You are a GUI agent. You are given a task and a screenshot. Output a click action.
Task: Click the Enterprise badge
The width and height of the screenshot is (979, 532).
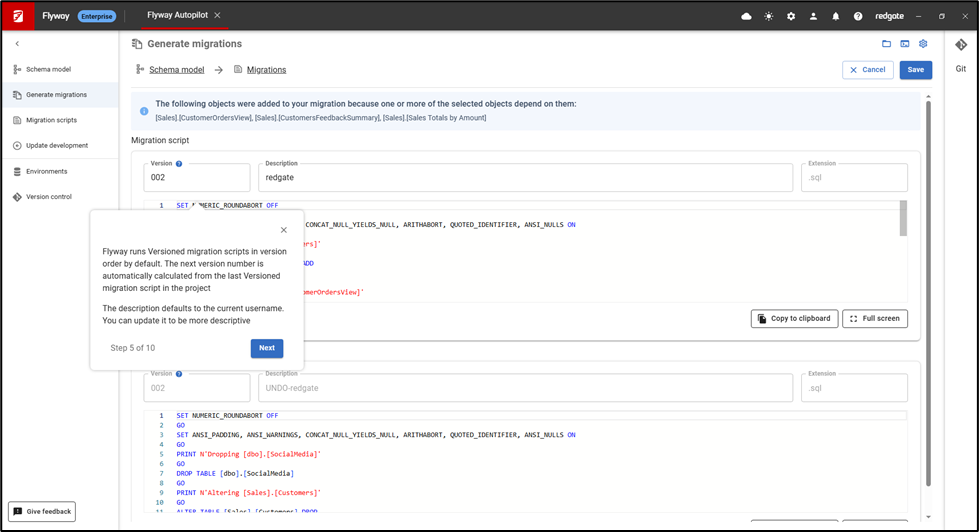click(x=97, y=16)
